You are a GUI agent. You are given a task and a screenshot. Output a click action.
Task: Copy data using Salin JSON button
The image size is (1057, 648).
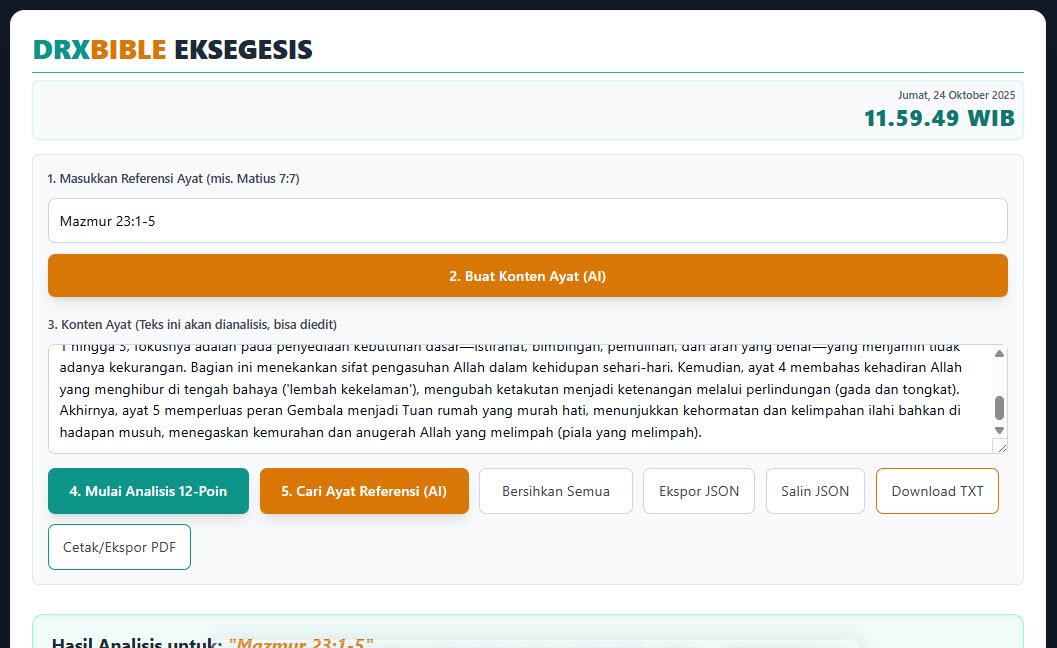(815, 491)
